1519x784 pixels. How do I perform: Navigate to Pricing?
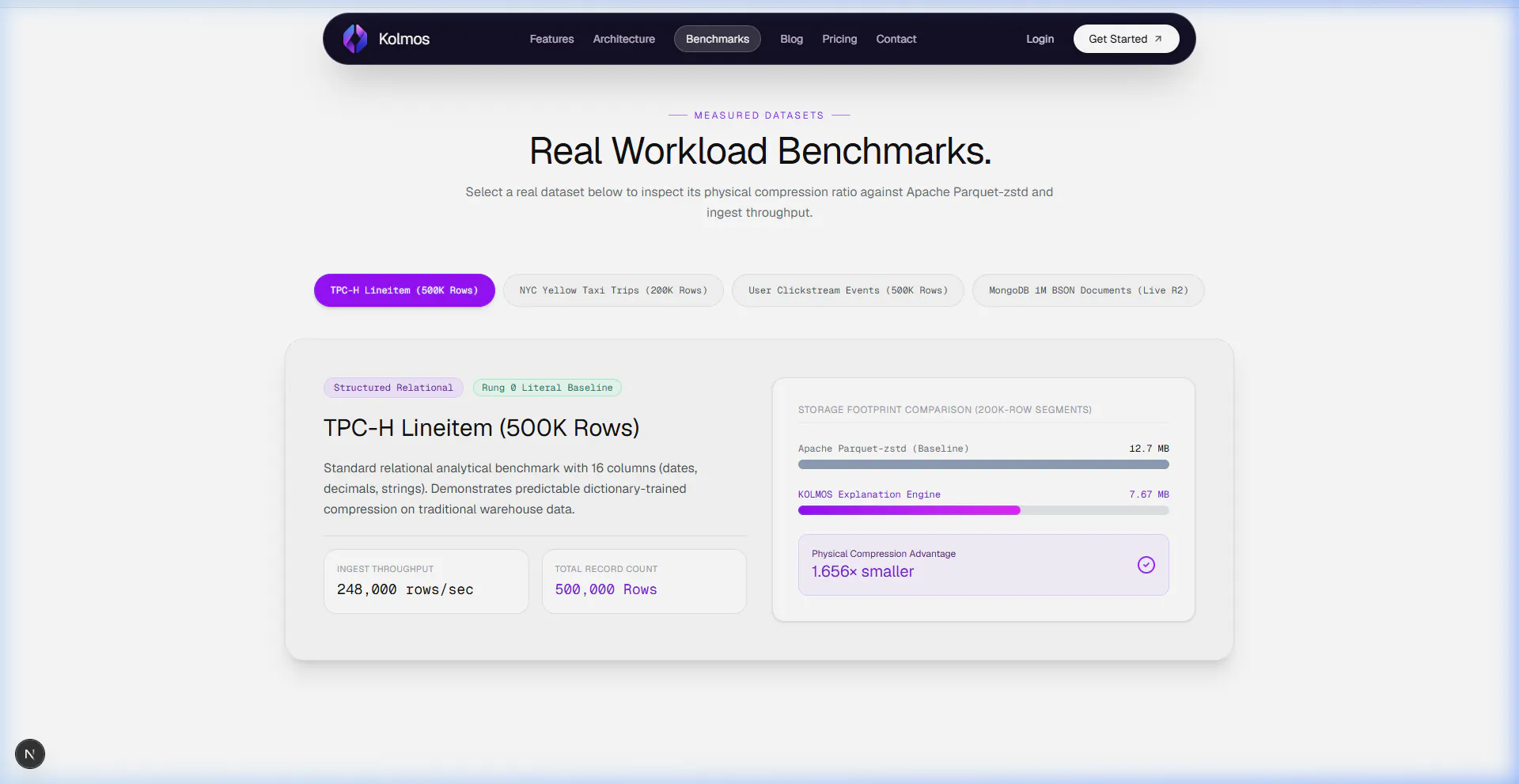click(x=839, y=39)
